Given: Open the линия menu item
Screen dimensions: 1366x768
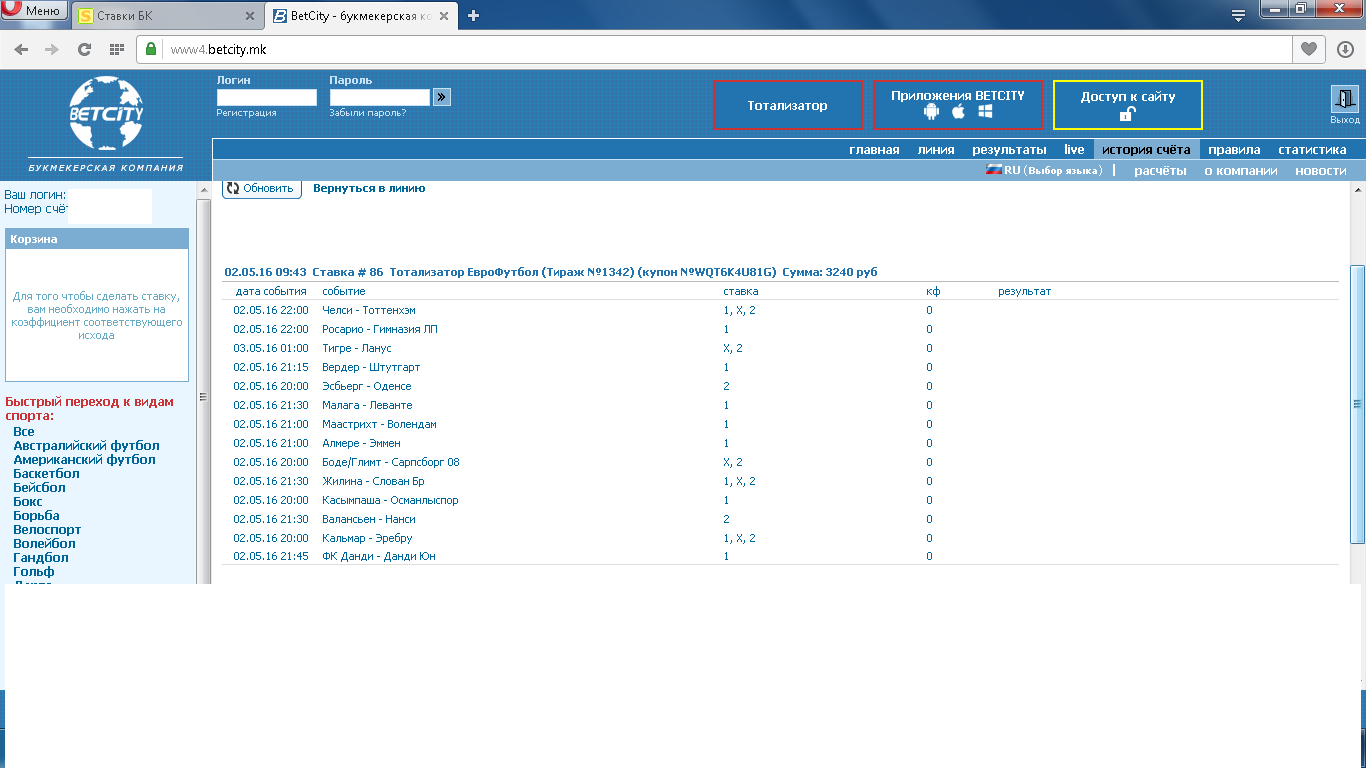Looking at the screenshot, I should (x=936, y=150).
